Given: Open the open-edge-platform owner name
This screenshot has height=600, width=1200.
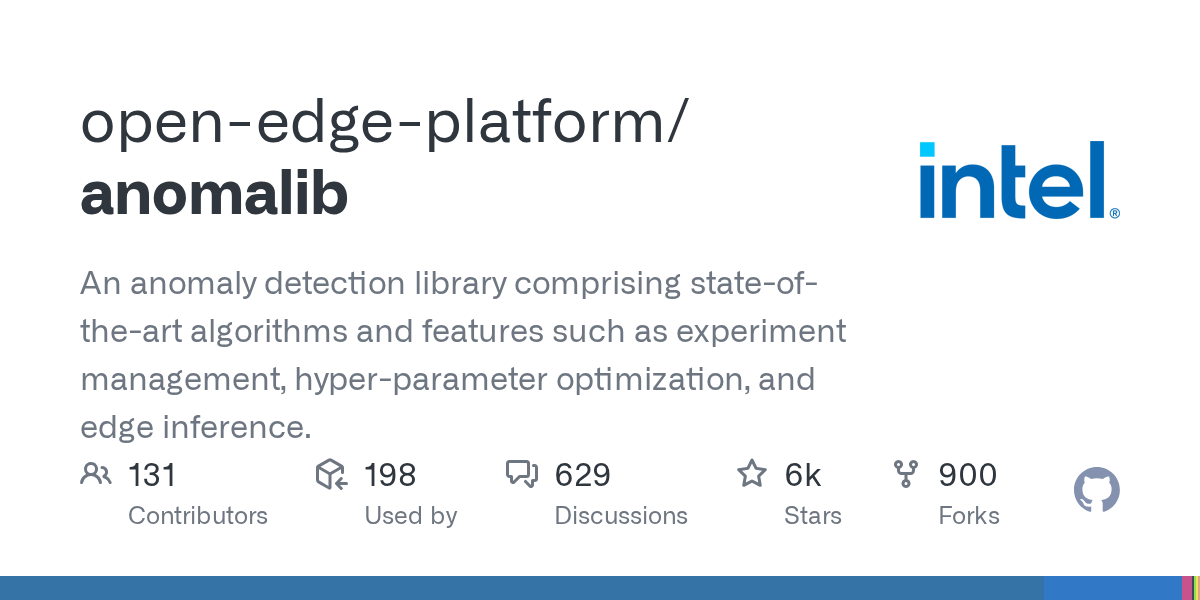Looking at the screenshot, I should [383, 122].
